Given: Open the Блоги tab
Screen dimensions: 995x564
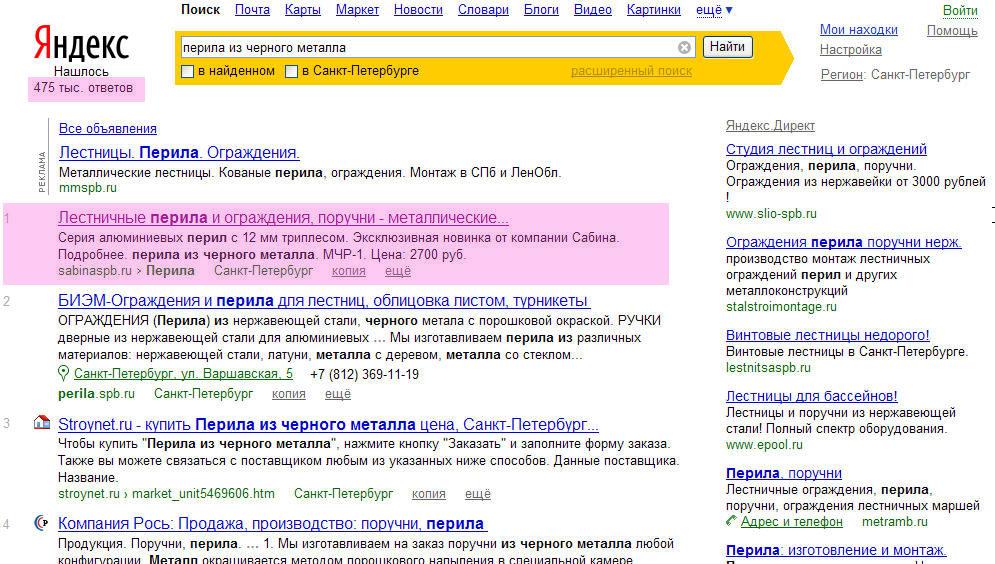Looking at the screenshot, I should tap(541, 10).
